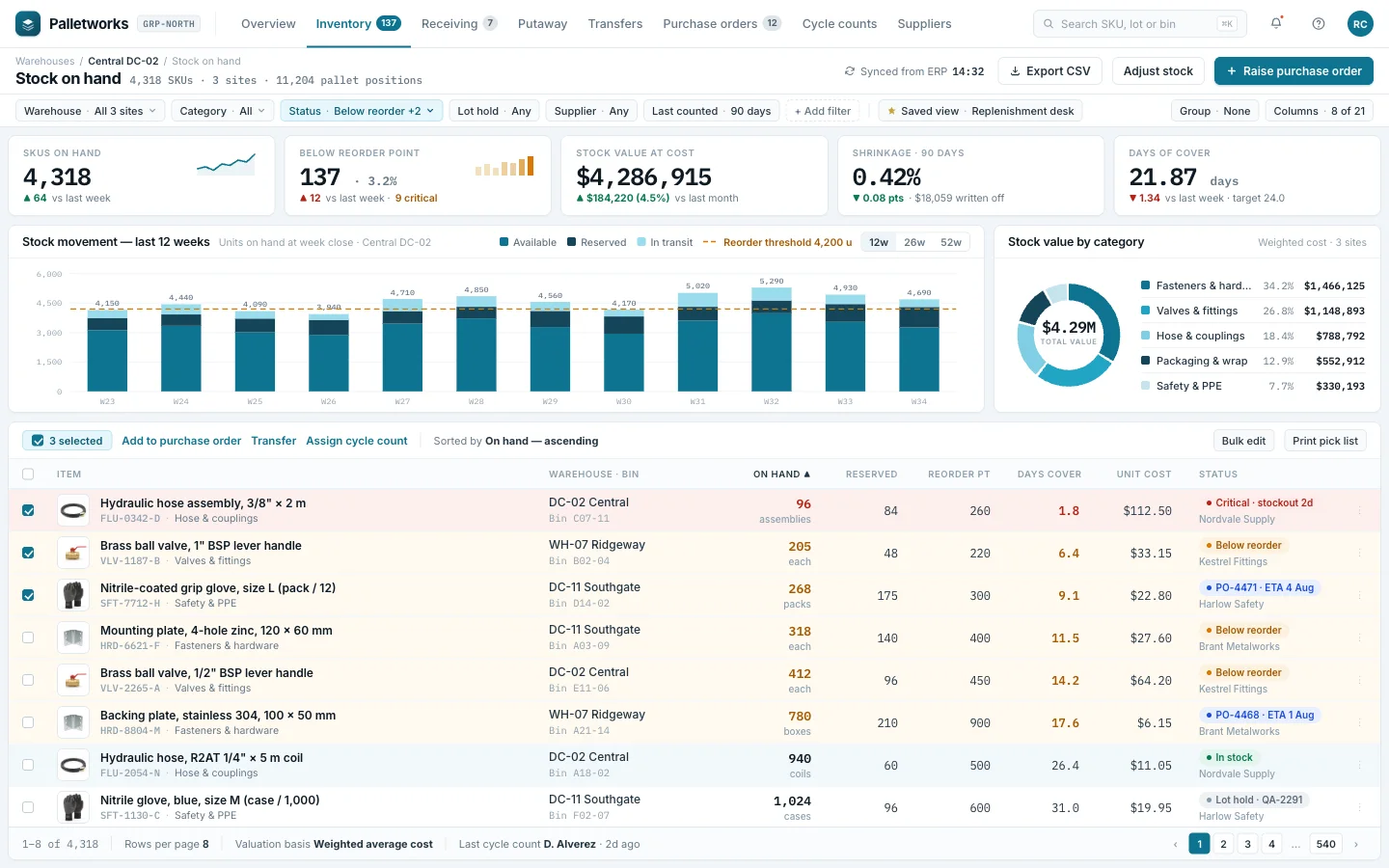Check Brass ball valve 1/2" row checkbox
This screenshot has height=868, width=1389.
[28, 681]
